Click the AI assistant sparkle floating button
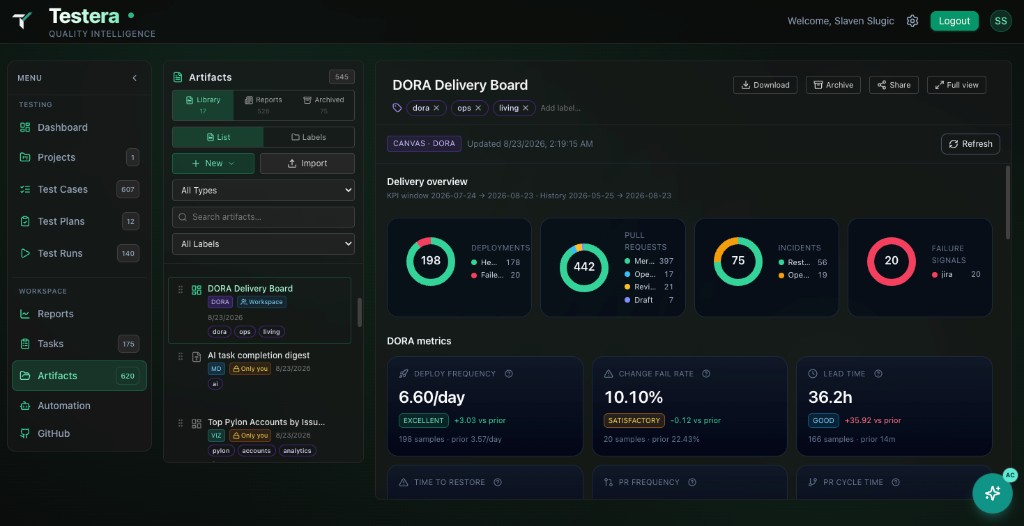 pyautogui.click(x=992, y=493)
